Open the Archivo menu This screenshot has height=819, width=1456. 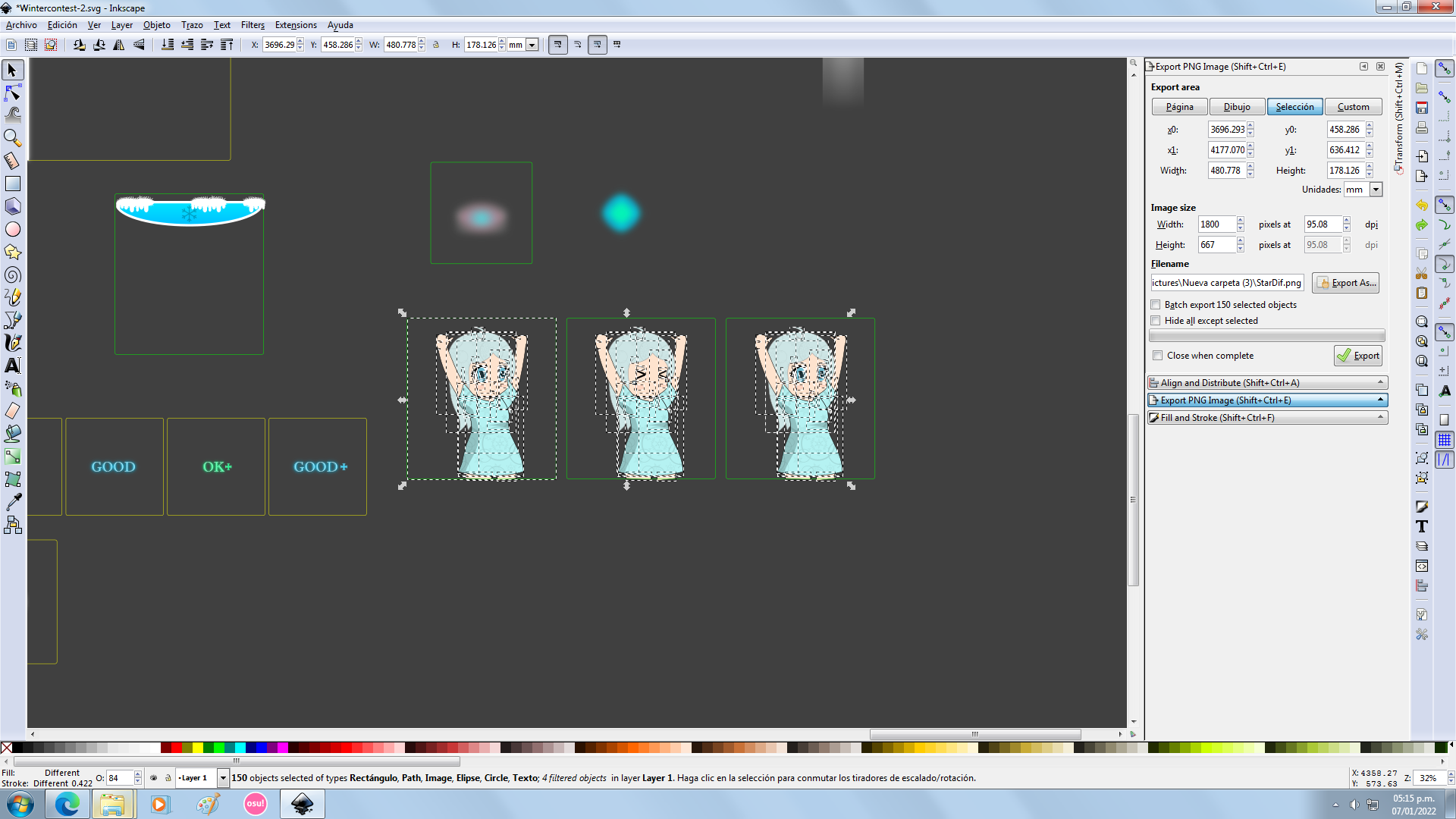coord(21,25)
